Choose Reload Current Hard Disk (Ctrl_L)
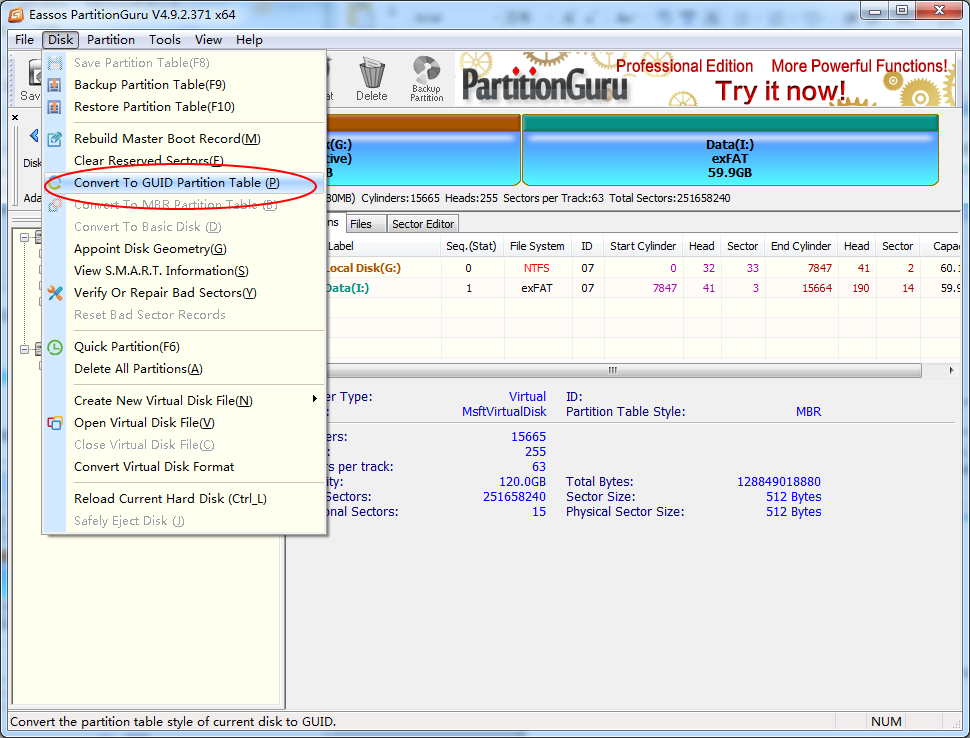The width and height of the screenshot is (970, 738). point(184,499)
